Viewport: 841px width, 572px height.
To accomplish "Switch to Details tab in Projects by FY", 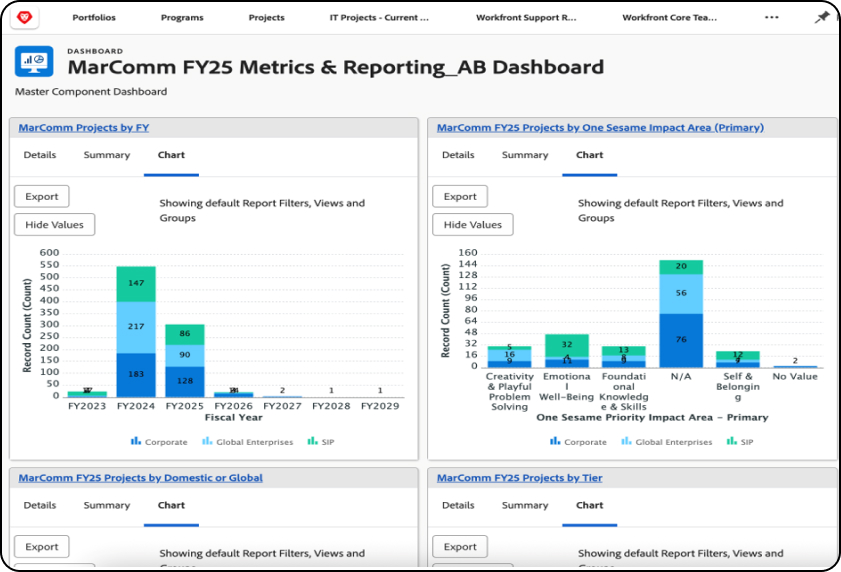I will (40, 155).
